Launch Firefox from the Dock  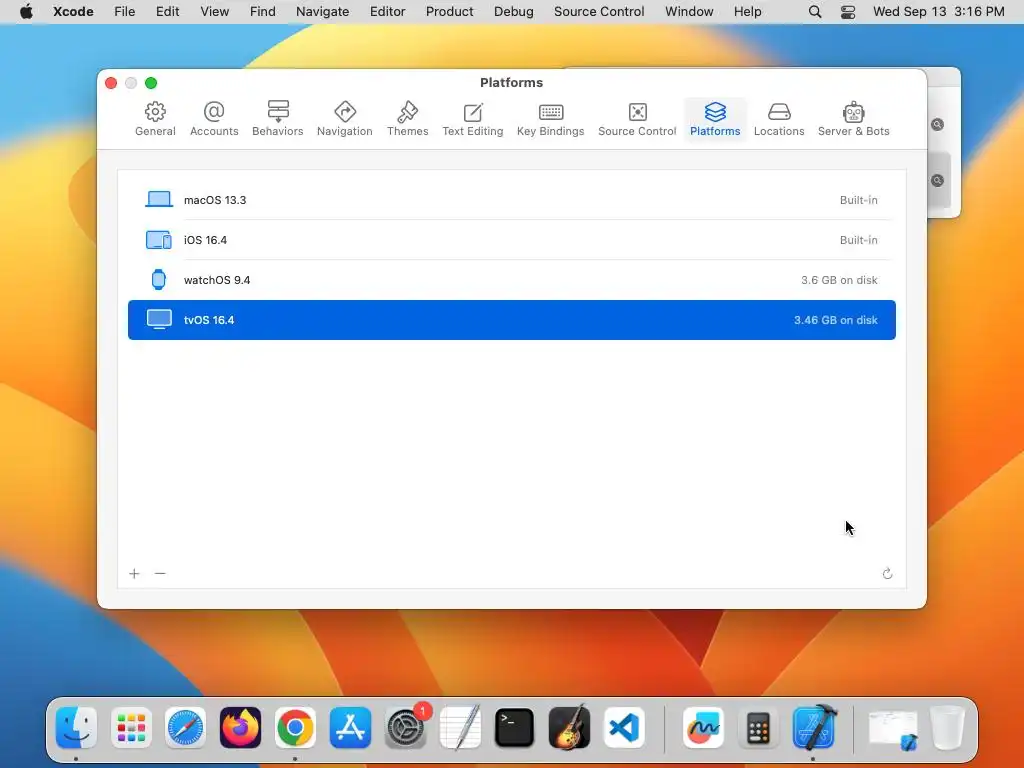(240, 728)
